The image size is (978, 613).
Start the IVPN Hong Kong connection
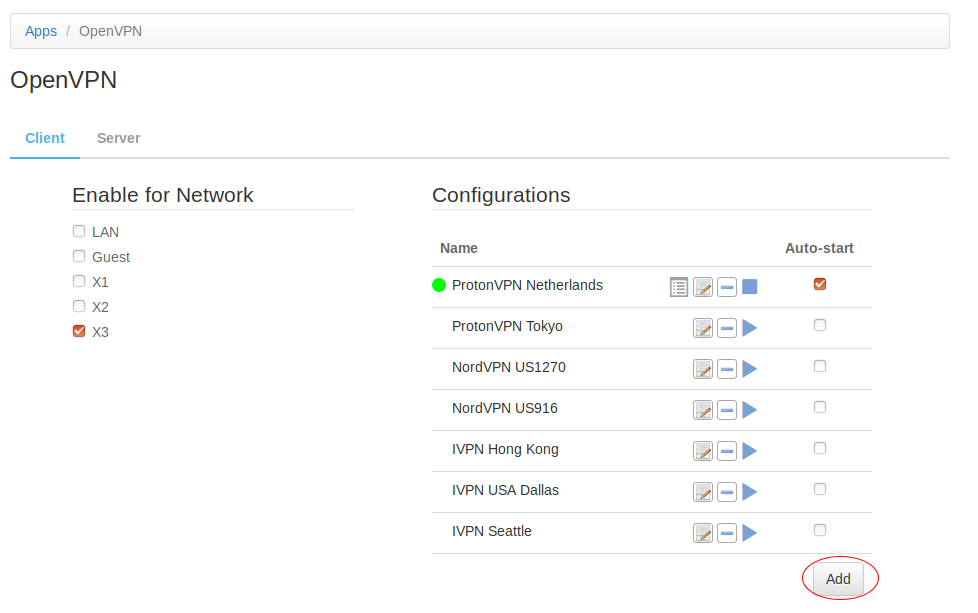[x=750, y=451]
